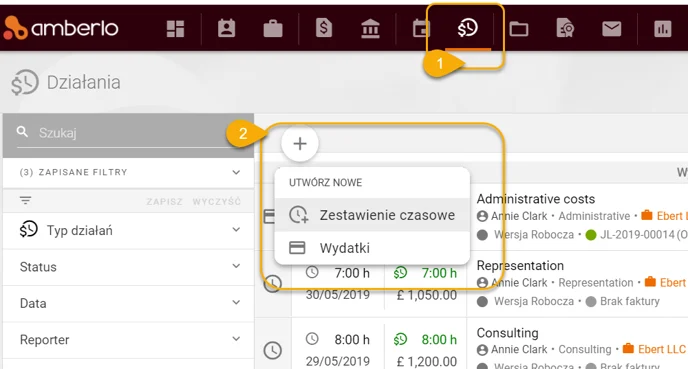Click the row clock icon of Consulting entry
688x369 pixels.
(272, 350)
